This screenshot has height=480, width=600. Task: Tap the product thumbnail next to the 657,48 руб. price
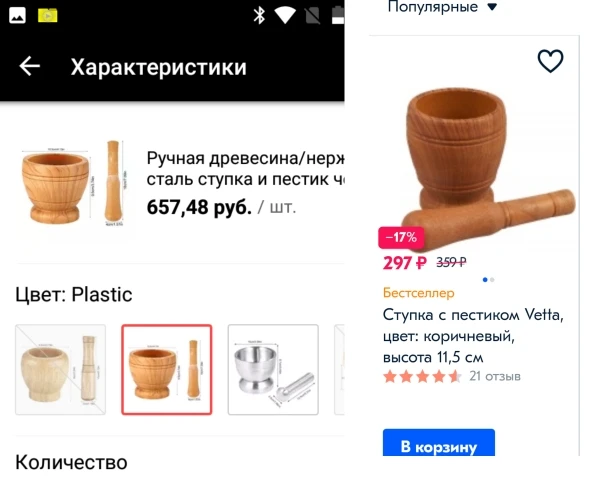[x=73, y=183]
